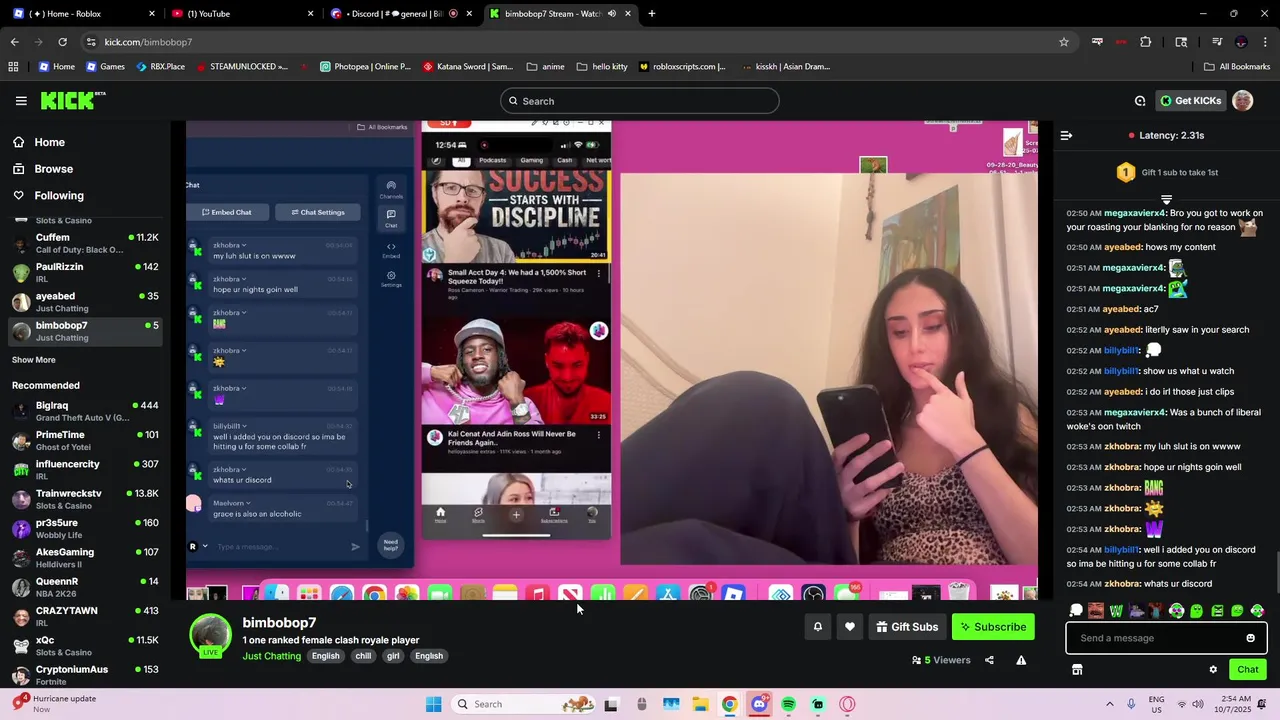Open the user profile avatar menu
The width and height of the screenshot is (1280, 720).
(1242, 100)
